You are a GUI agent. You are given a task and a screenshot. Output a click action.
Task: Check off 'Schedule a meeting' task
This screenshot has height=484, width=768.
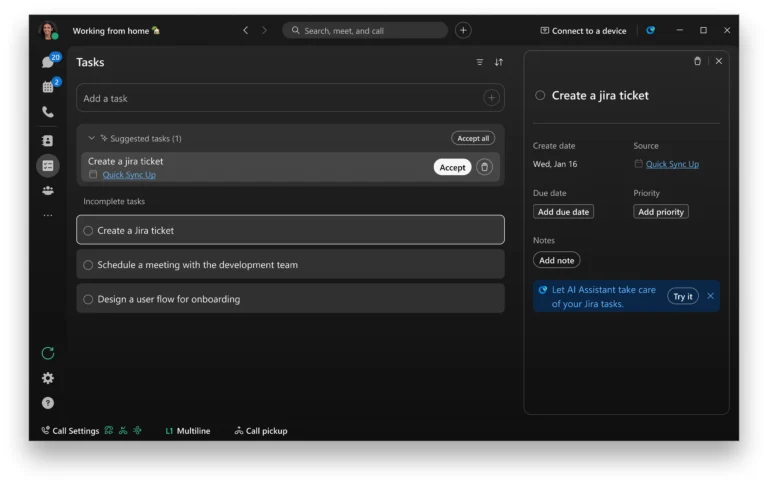(88, 265)
